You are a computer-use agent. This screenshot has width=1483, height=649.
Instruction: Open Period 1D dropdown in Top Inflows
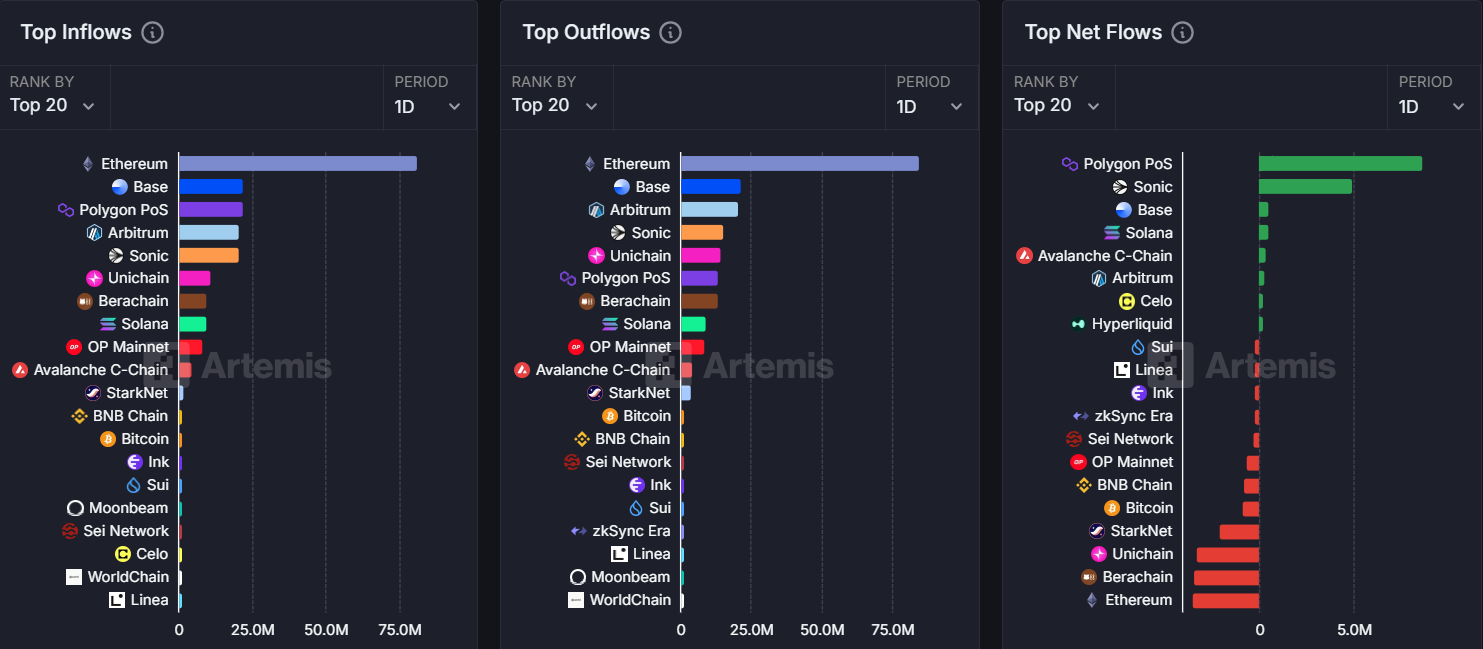429,94
